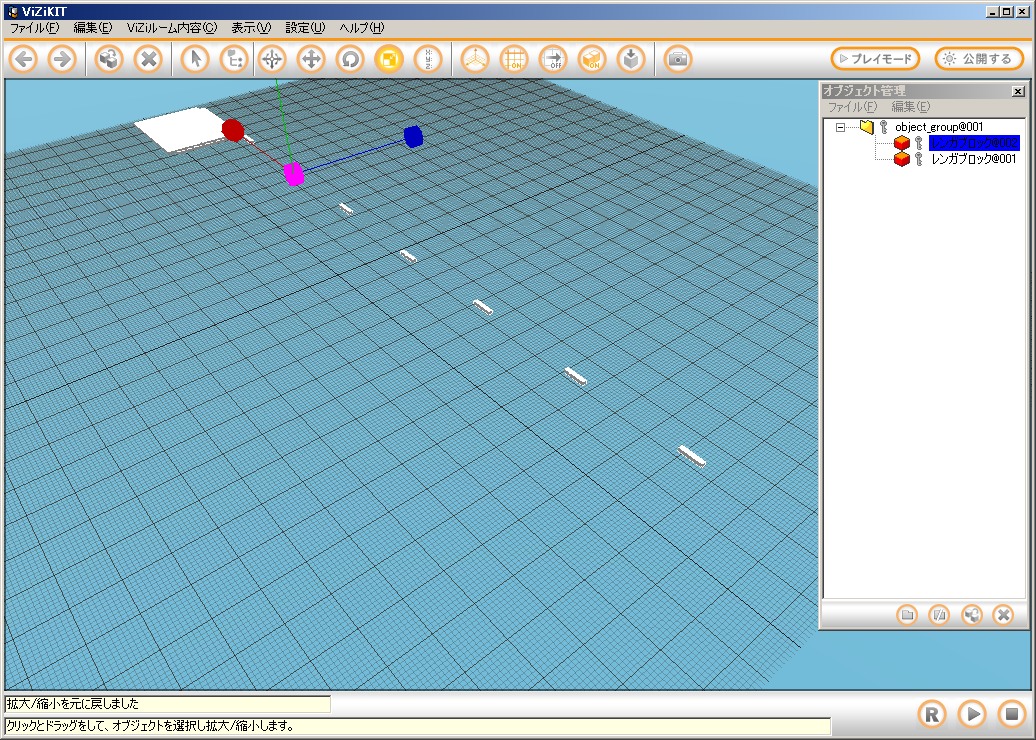The width and height of the screenshot is (1036, 740).
Task: Click the new folder icon in object panel
Action: [x=907, y=615]
